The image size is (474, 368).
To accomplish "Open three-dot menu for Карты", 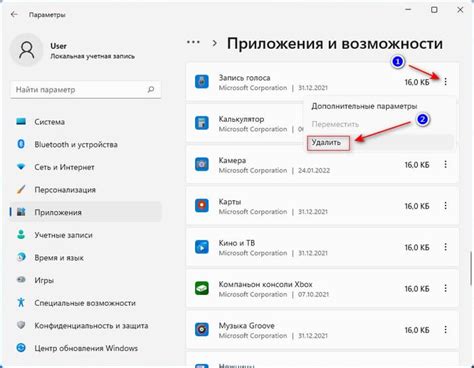I will 445,206.
